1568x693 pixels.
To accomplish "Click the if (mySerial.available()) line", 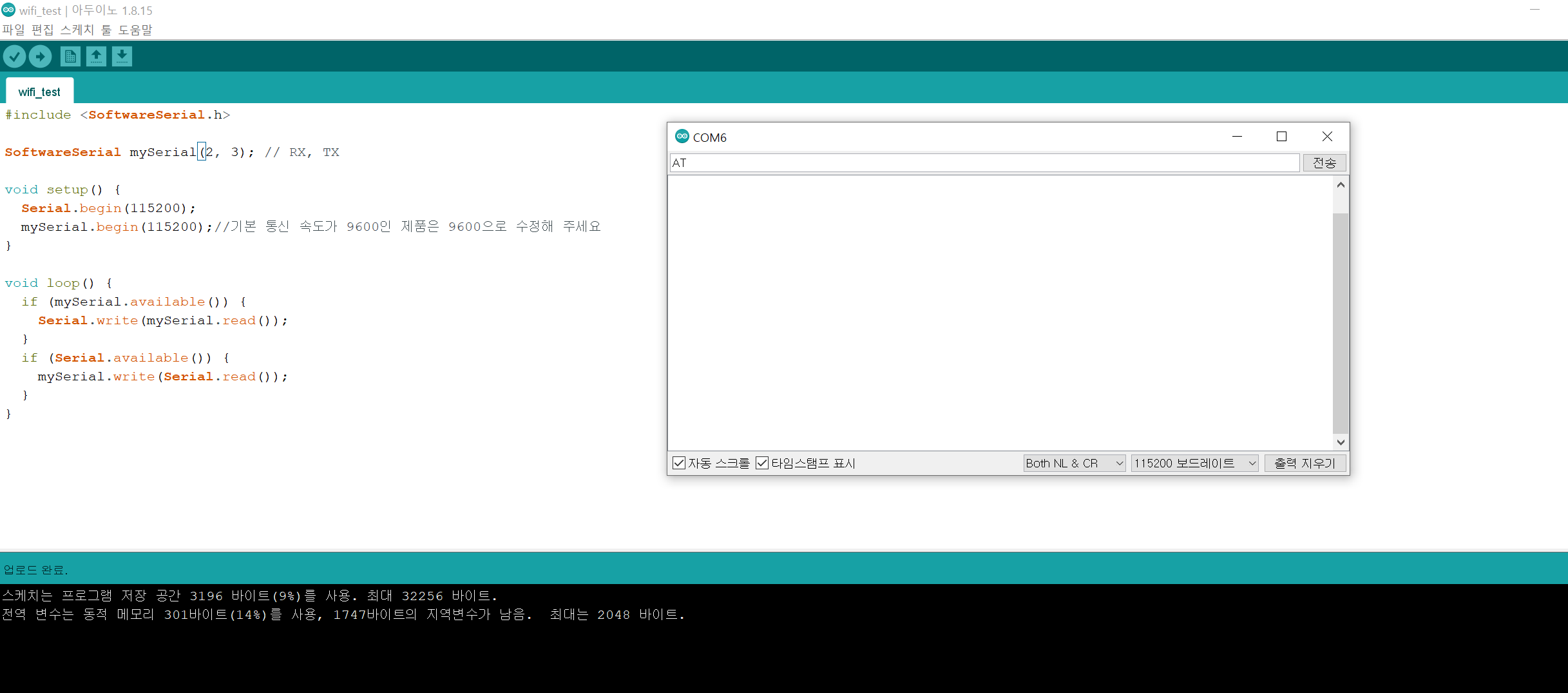I will 134,302.
